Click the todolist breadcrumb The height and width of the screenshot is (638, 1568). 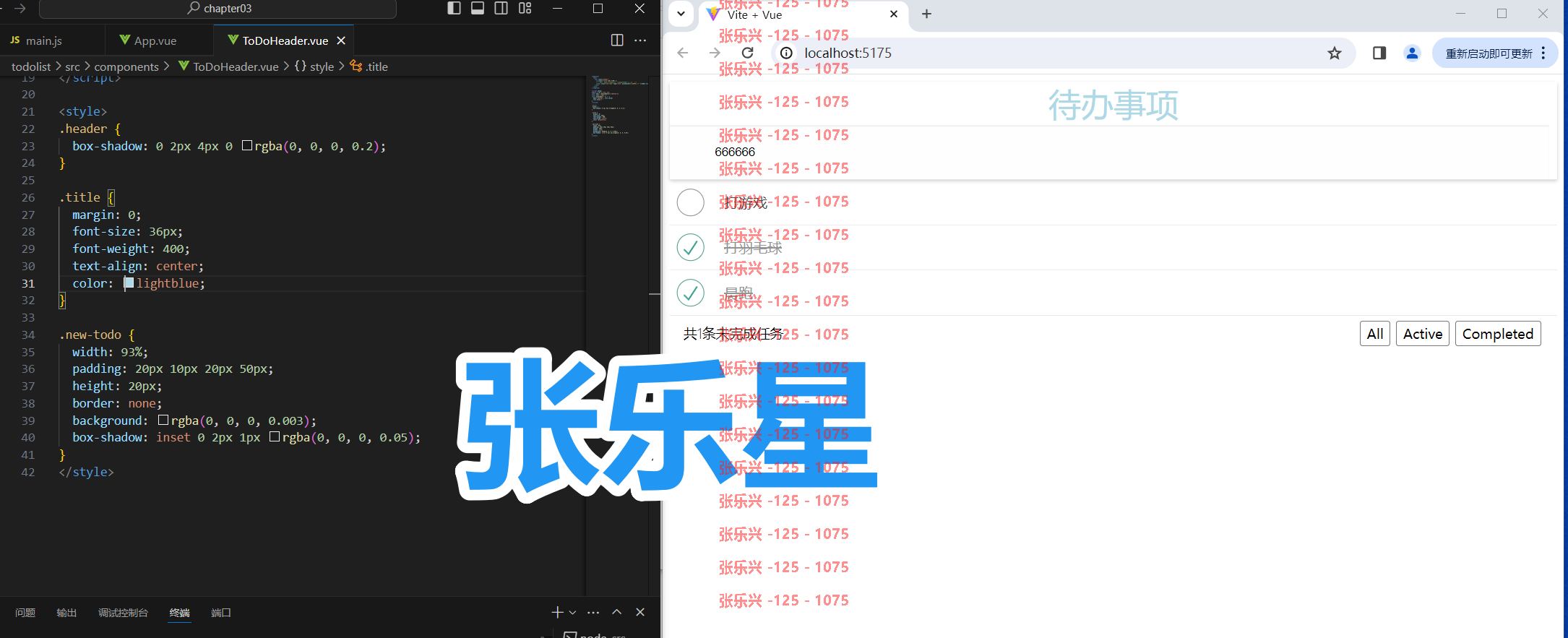pos(31,66)
